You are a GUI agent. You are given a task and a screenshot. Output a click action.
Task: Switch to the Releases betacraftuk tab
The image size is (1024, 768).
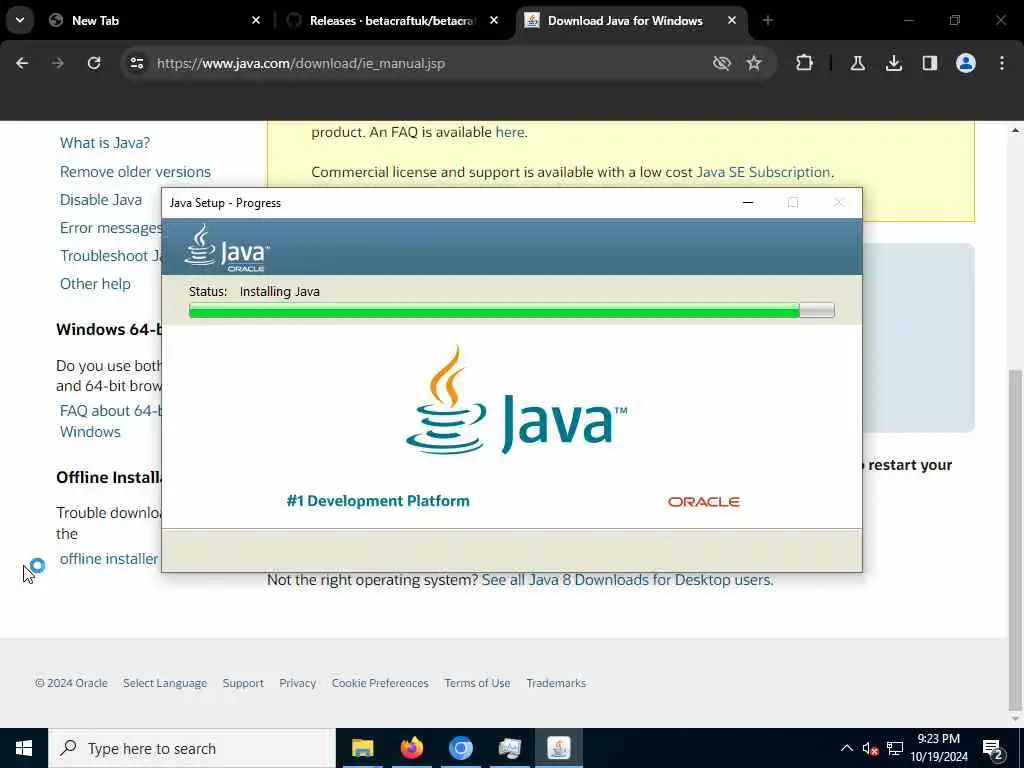[x=393, y=20]
